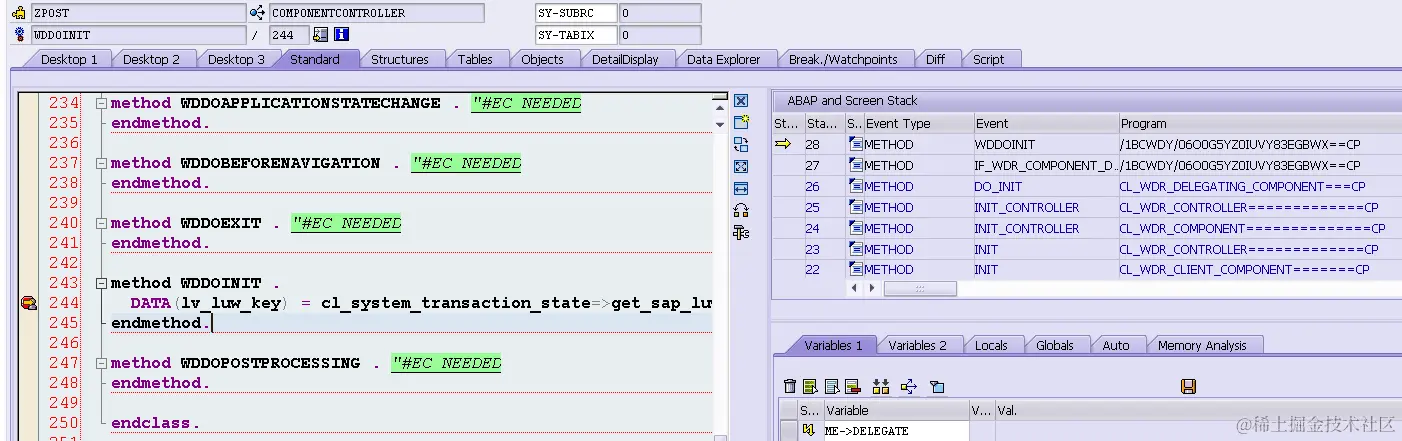Image resolution: width=1402 pixels, height=441 pixels.
Task: Click the ME->DELEGATE variable name cell
Action: point(896,431)
